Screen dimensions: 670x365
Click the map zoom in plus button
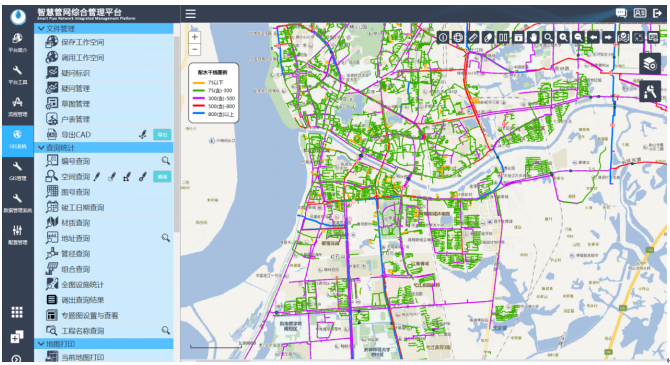[194, 37]
